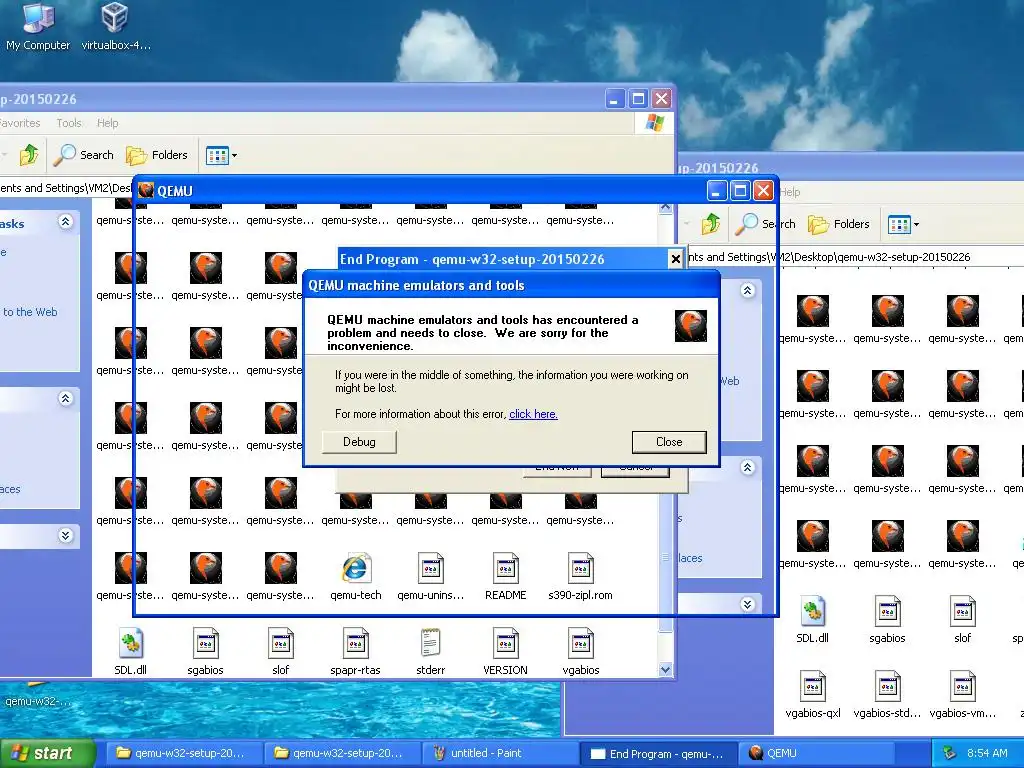Select VERSION file icon
The width and height of the screenshot is (1024, 768).
505,651
